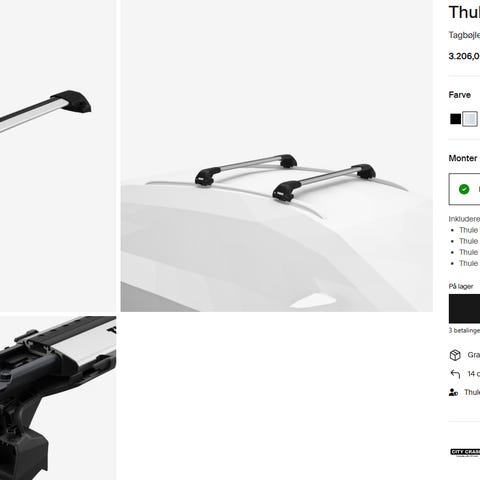Screen dimensions: 480x480
Task: Open the main roof rack on car image
Action: [x=277, y=156]
